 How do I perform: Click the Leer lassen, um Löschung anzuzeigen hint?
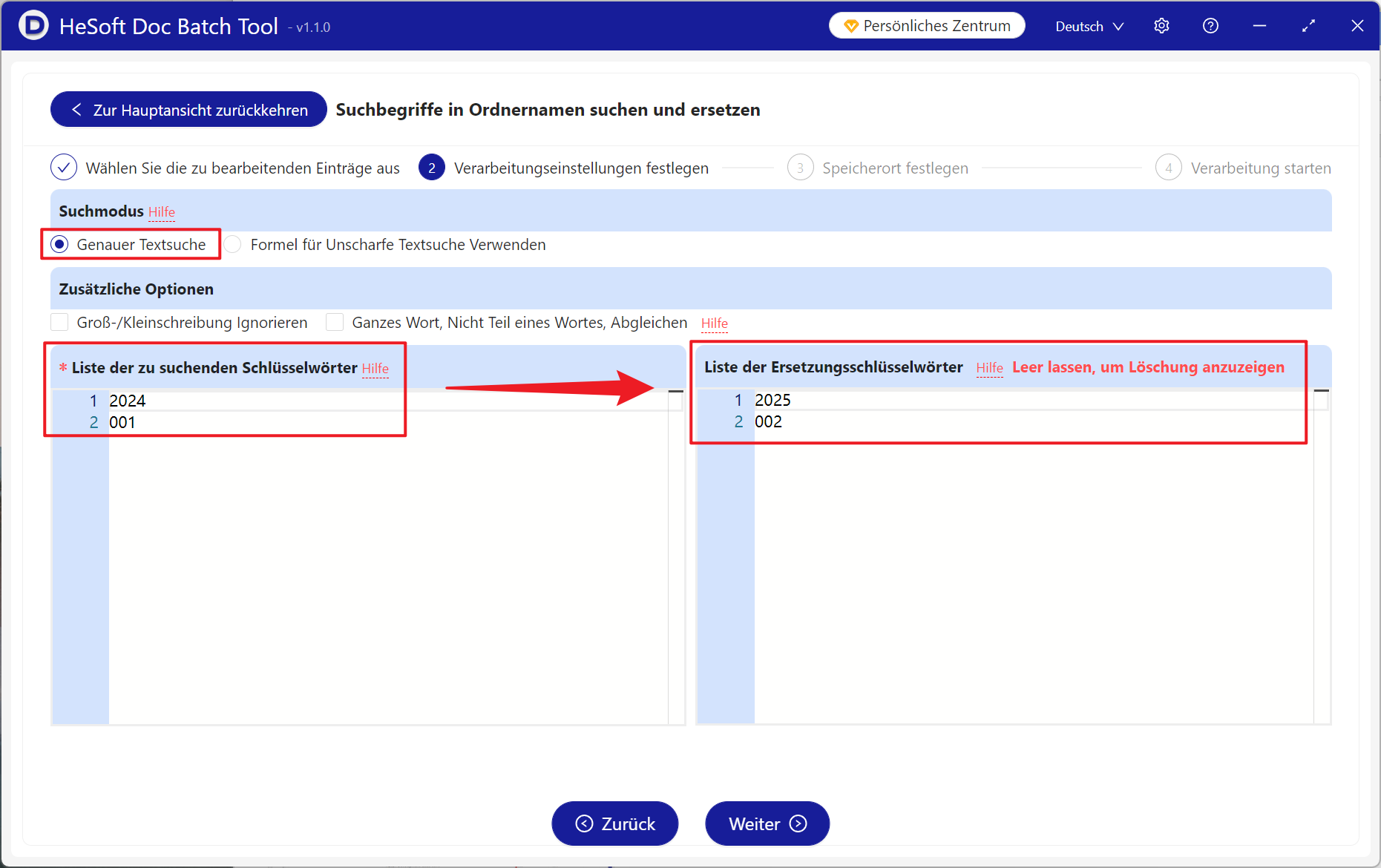point(1148,367)
